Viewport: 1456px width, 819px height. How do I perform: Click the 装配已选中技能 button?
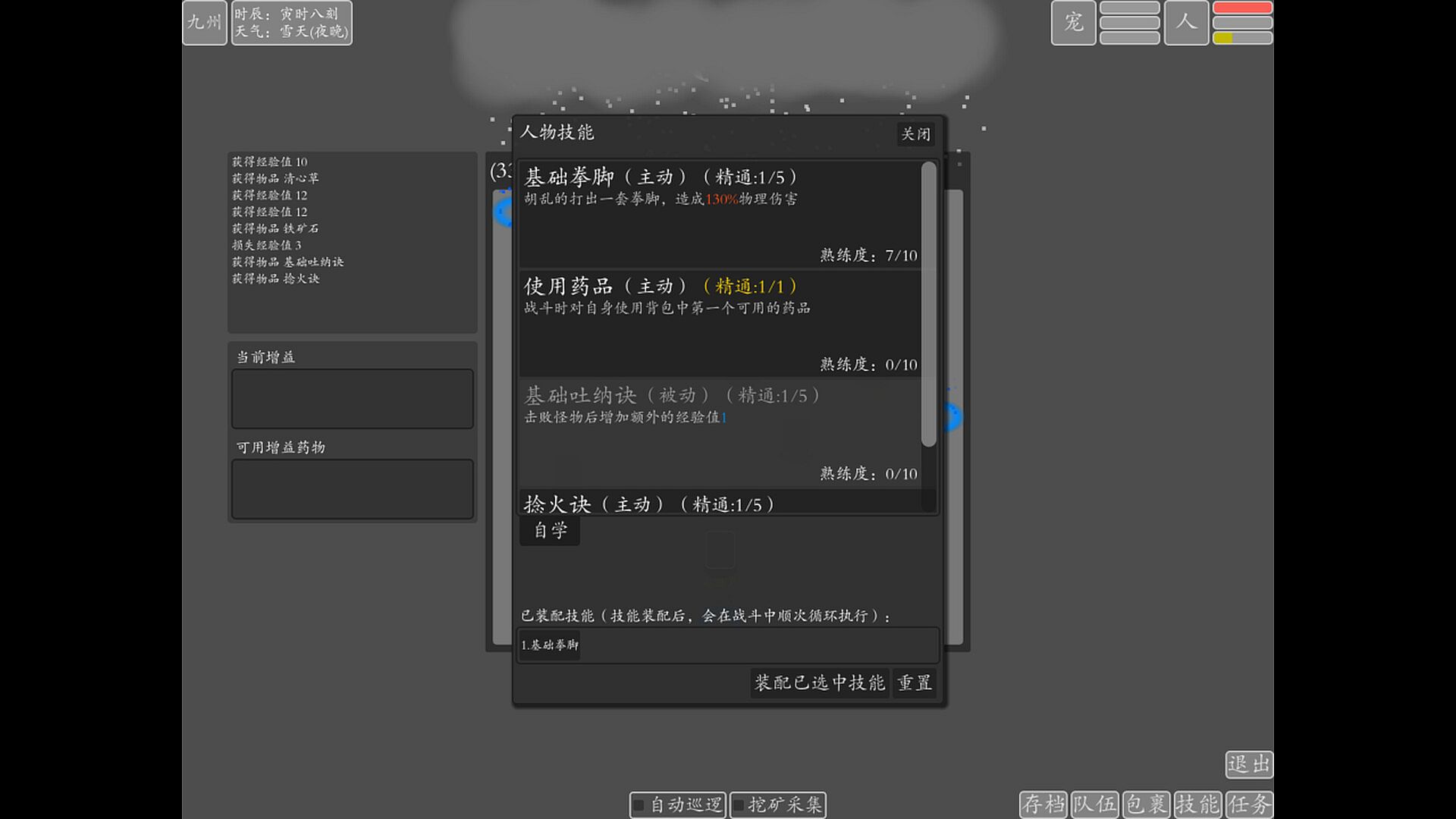pos(819,682)
